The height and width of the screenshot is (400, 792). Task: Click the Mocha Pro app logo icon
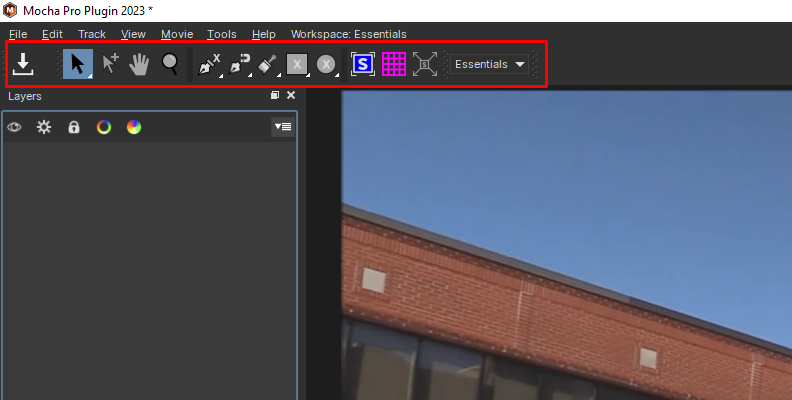click(10, 10)
